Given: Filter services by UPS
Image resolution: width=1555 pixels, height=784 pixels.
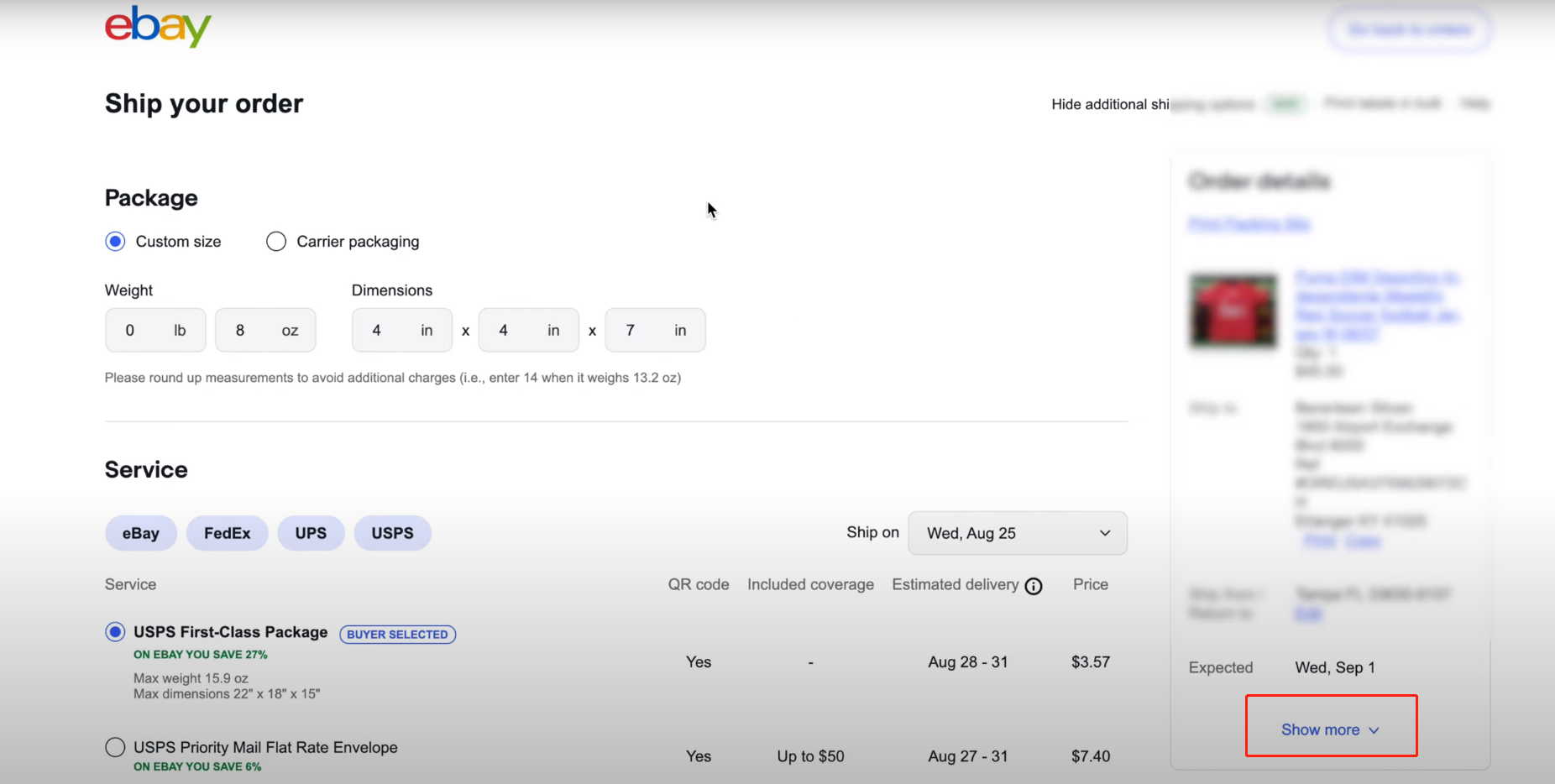Looking at the screenshot, I should tap(311, 533).
